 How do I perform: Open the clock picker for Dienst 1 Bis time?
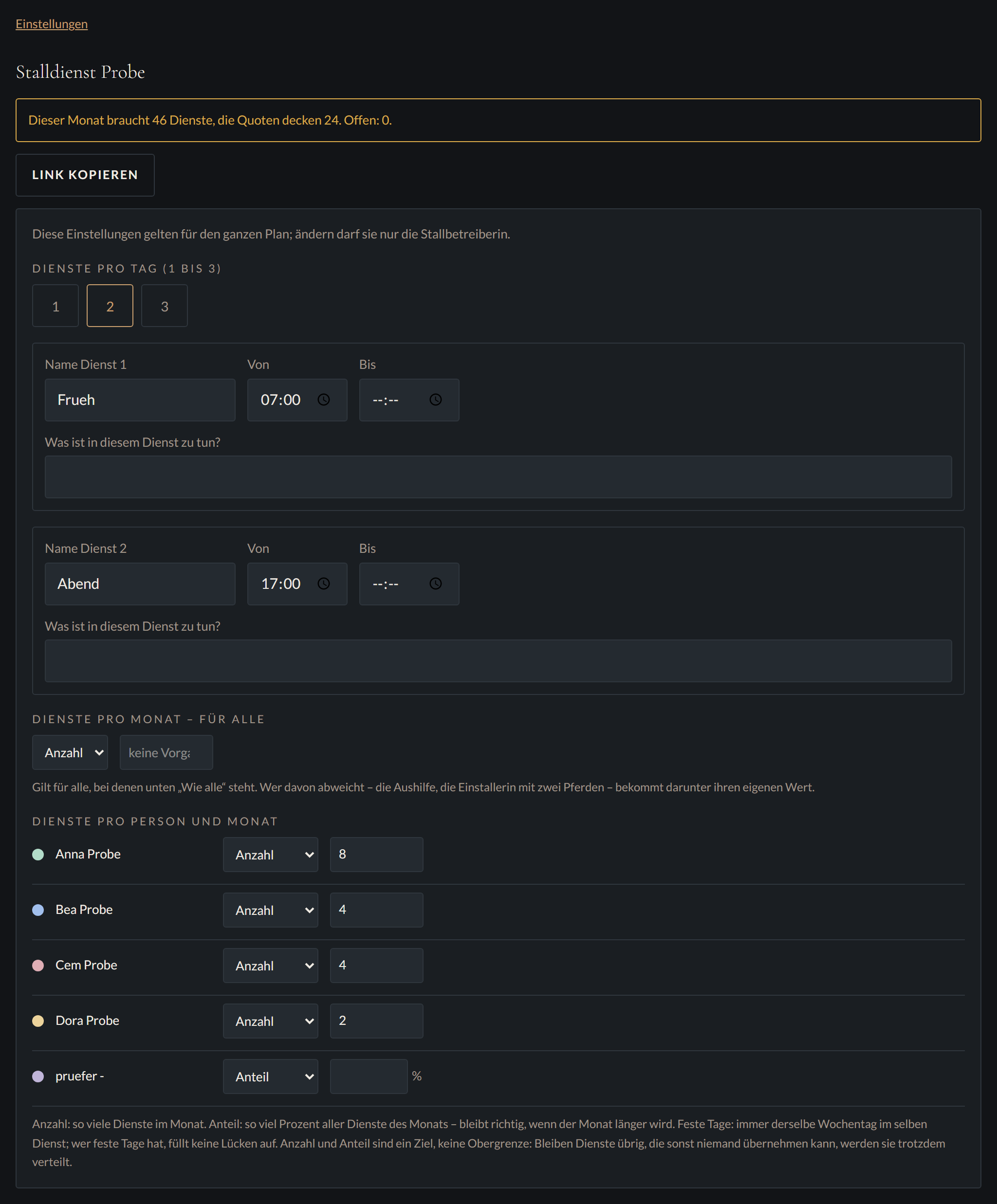click(435, 400)
